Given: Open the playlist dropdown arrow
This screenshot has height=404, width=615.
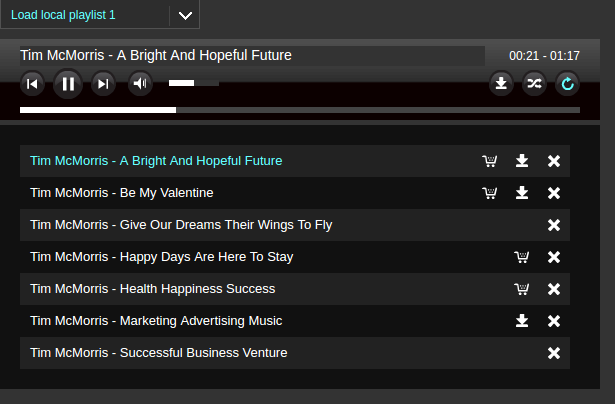Looking at the screenshot, I should tap(185, 15).
